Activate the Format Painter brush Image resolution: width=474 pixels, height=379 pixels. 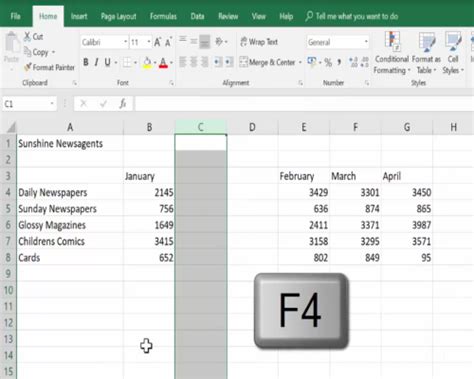click(x=28, y=67)
